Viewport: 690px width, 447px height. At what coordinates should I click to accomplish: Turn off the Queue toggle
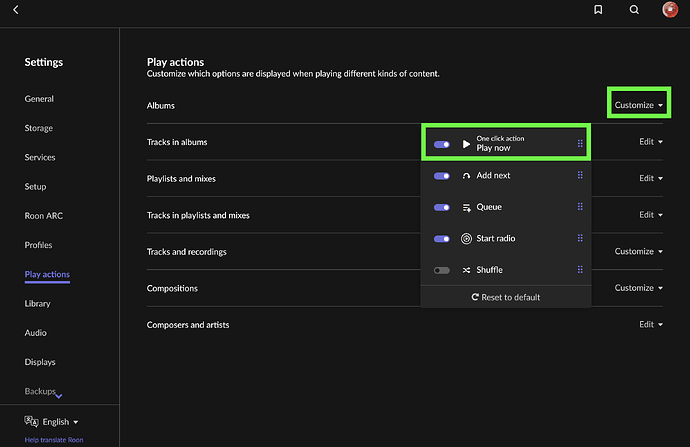click(x=441, y=207)
